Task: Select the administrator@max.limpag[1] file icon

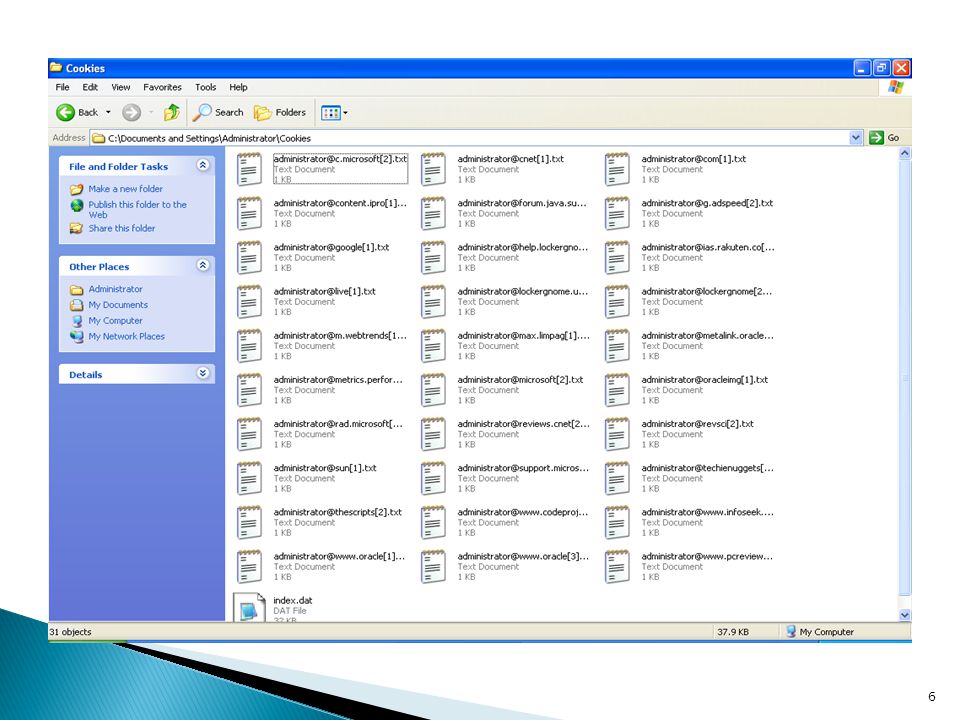Action: 433,345
